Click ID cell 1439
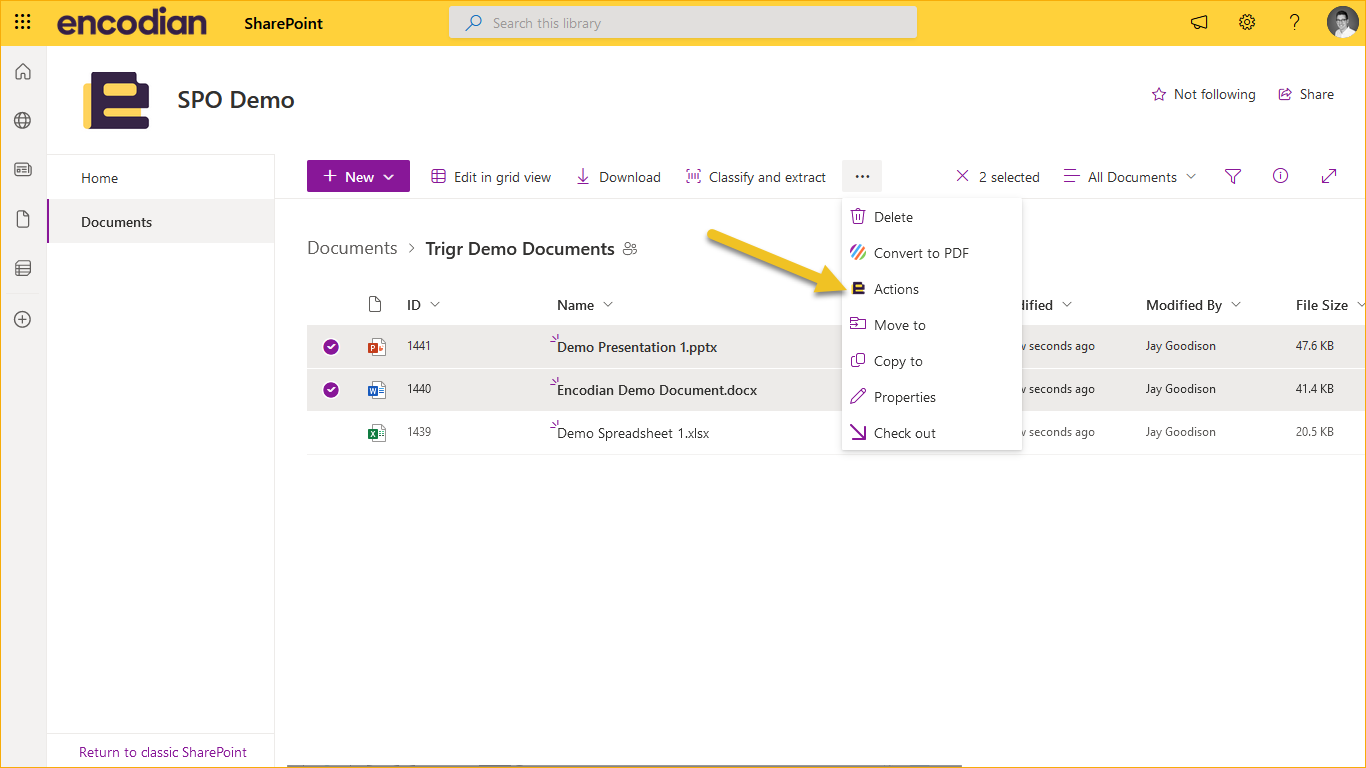The width and height of the screenshot is (1366, 768). (x=419, y=432)
